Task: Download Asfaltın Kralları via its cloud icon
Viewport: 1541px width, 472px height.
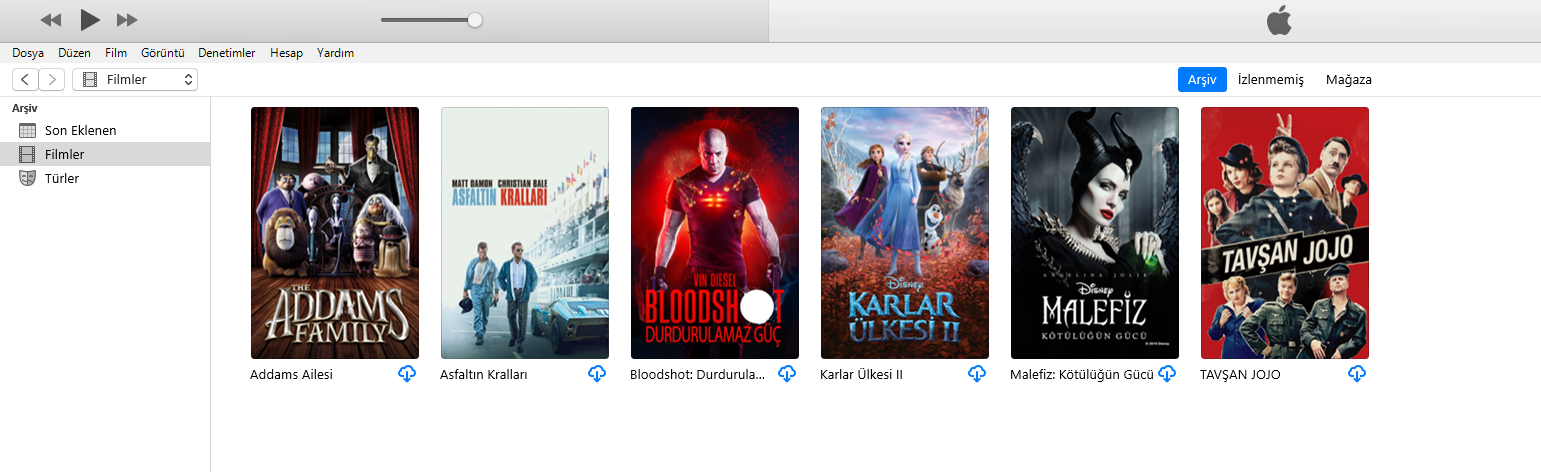Action: click(597, 374)
